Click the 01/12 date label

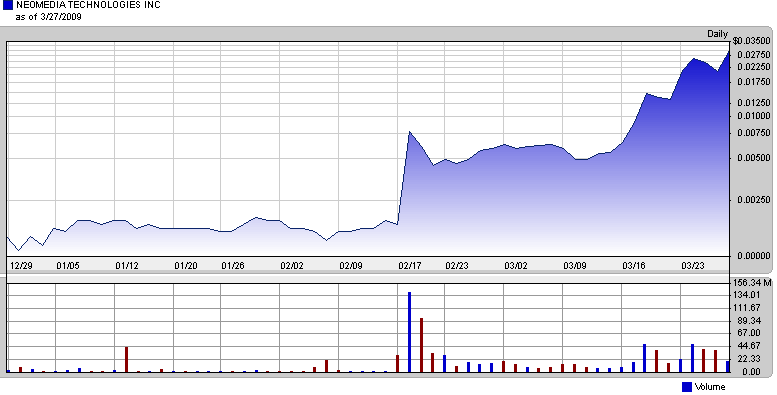click(x=127, y=266)
